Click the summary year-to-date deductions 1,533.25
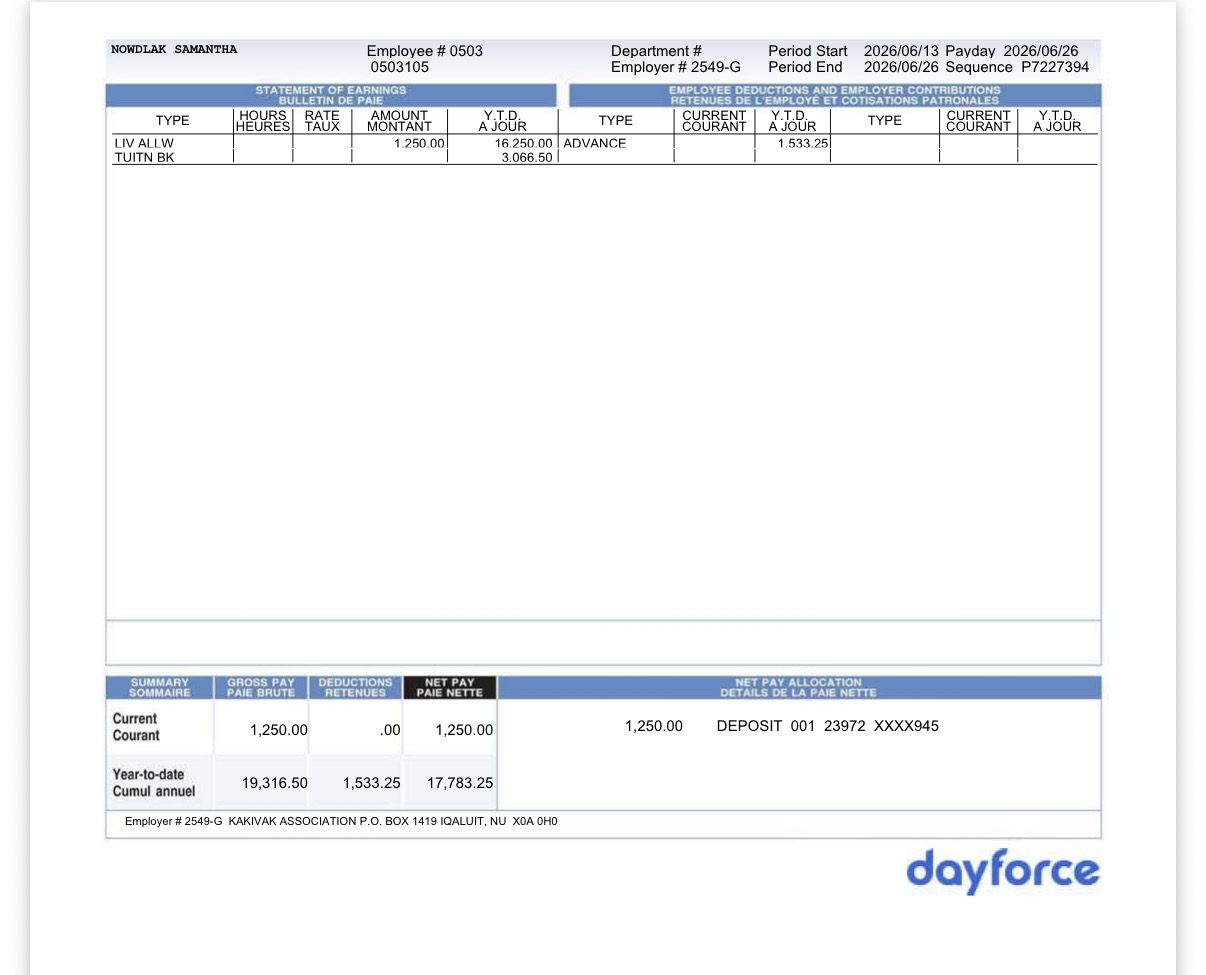Viewport: 1206px width, 975px height. (x=372, y=783)
